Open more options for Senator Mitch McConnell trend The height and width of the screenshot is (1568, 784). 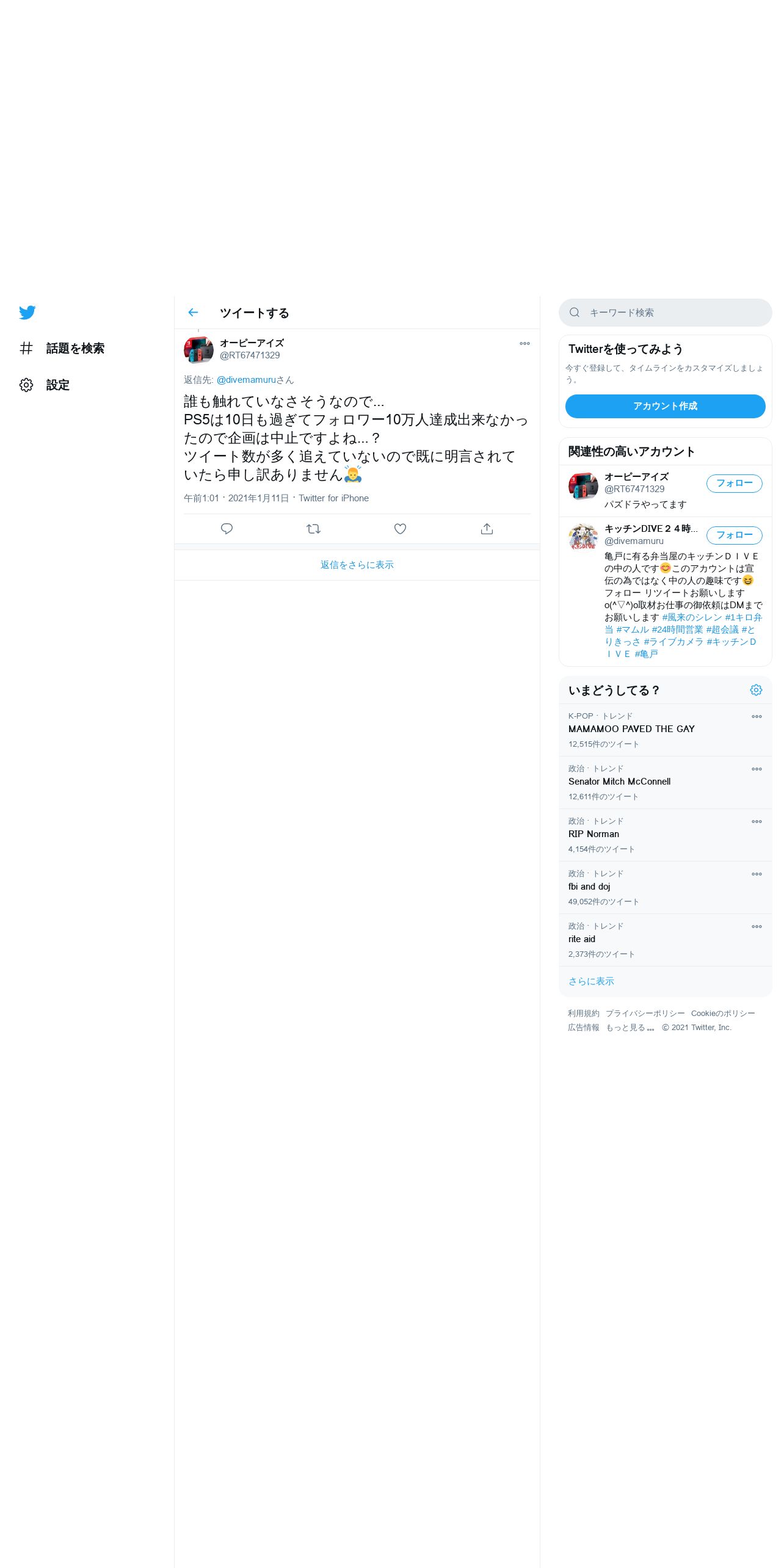click(757, 769)
